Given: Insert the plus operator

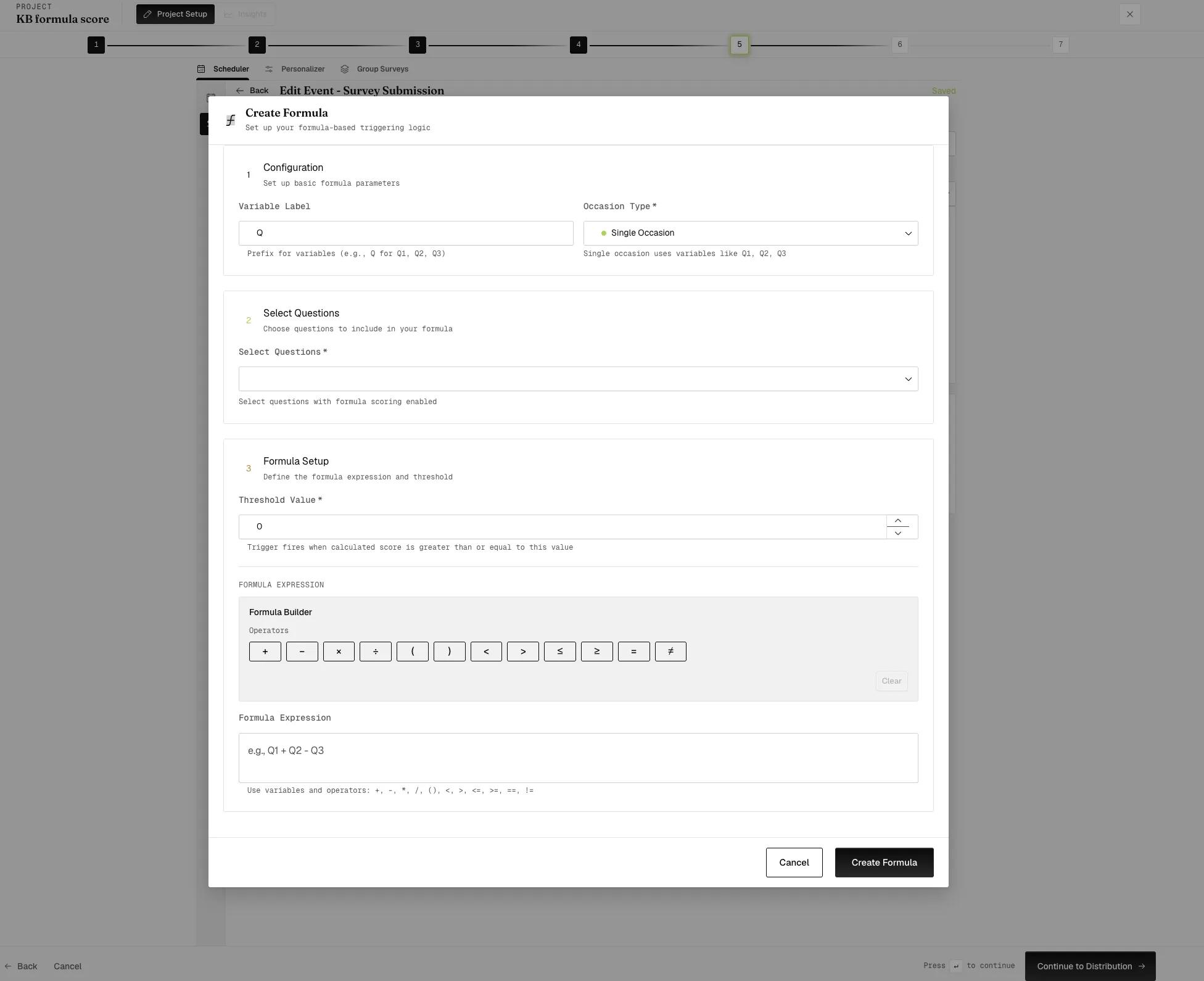Looking at the screenshot, I should (x=265, y=652).
